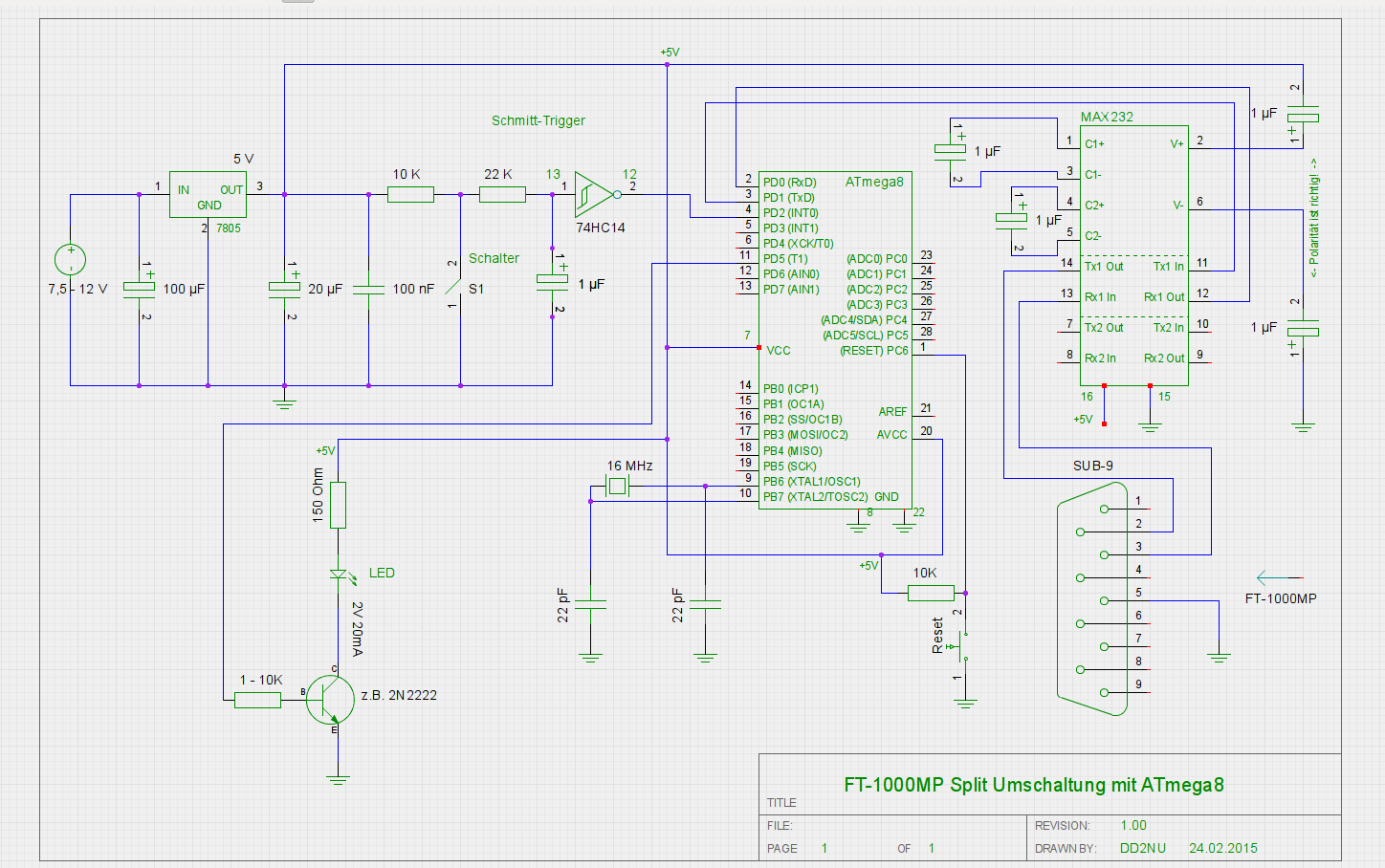
Task: Click the revision value "1.00"
Action: coord(1133,825)
